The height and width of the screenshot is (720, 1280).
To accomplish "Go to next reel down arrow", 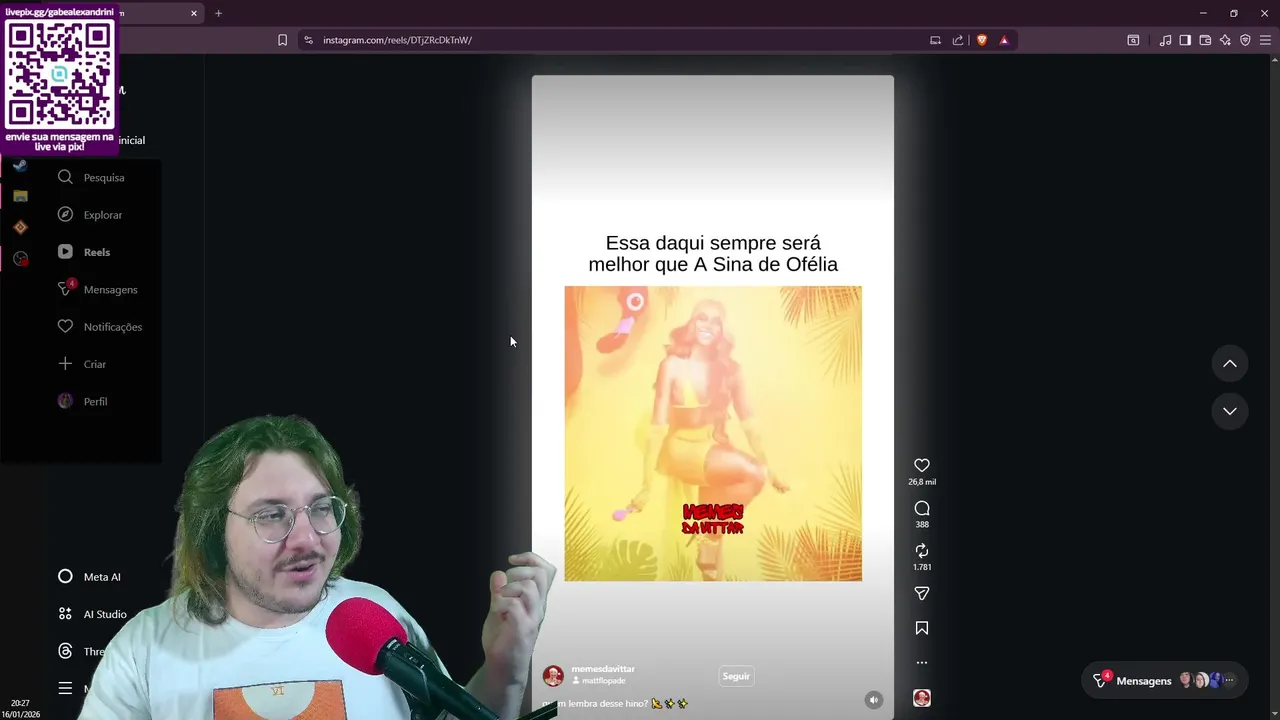I will point(1230,411).
